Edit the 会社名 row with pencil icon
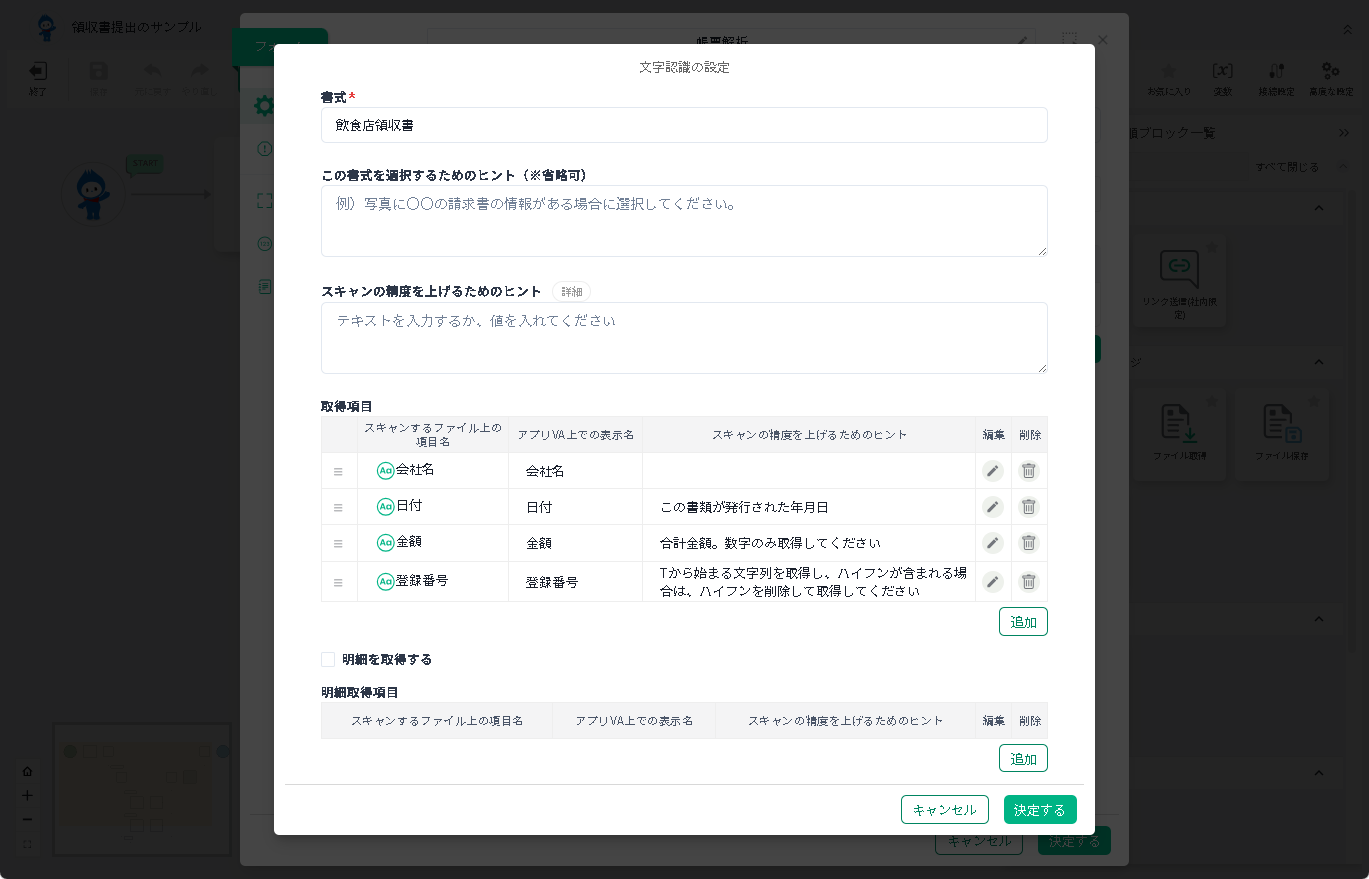The height and width of the screenshot is (879, 1369). 992,471
